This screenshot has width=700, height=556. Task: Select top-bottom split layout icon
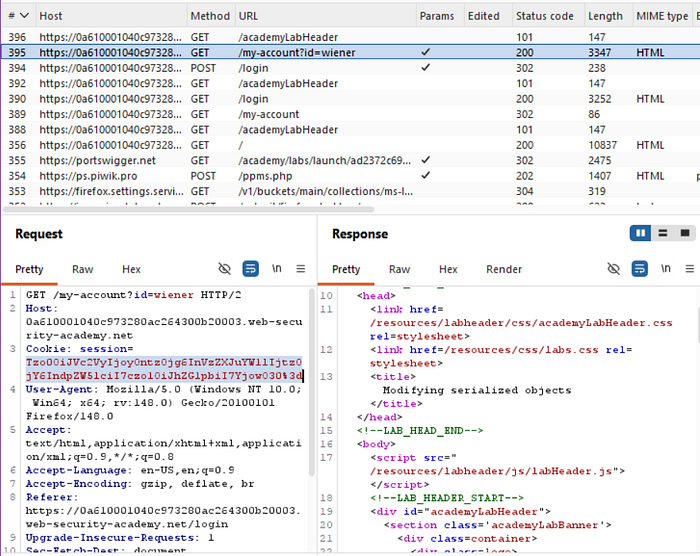(662, 233)
